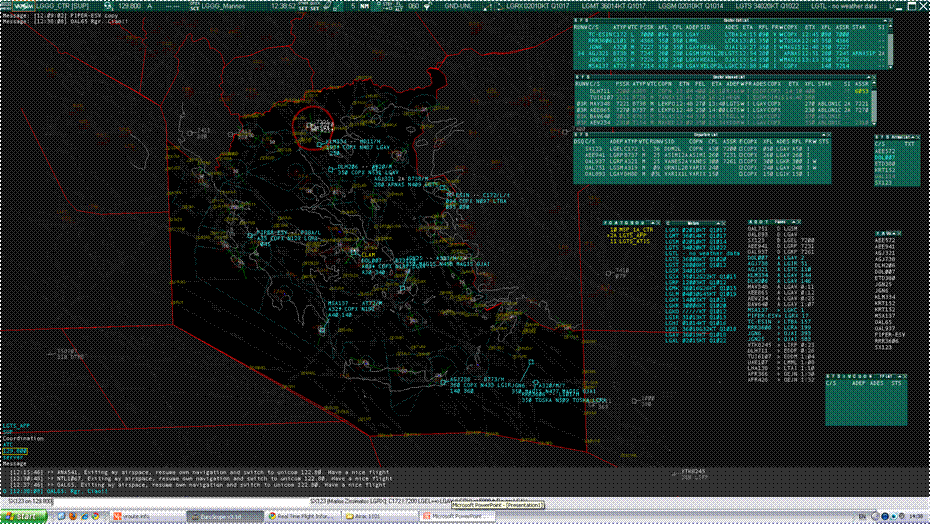
Task: Click the funnel filter icon in toolbar
Action: pos(427,7)
